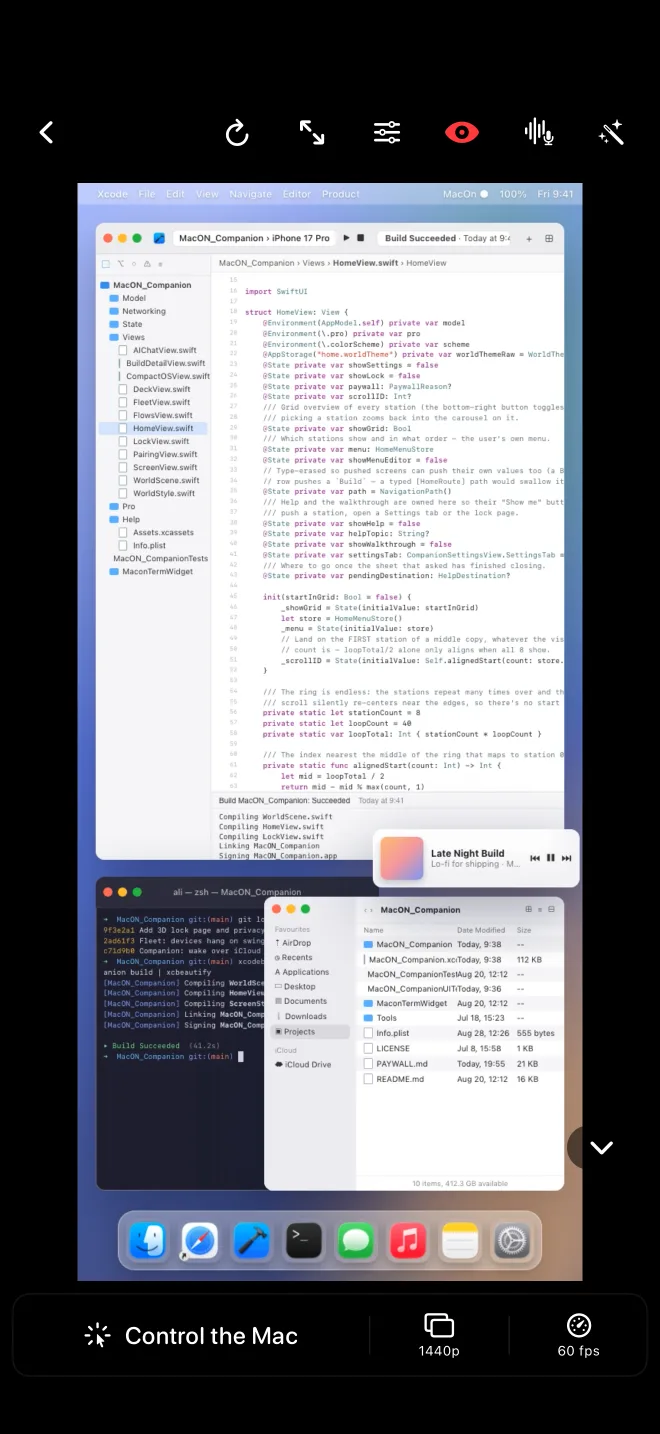Open Finder from the Dock
This screenshot has width=660, height=1434.
[148, 1241]
